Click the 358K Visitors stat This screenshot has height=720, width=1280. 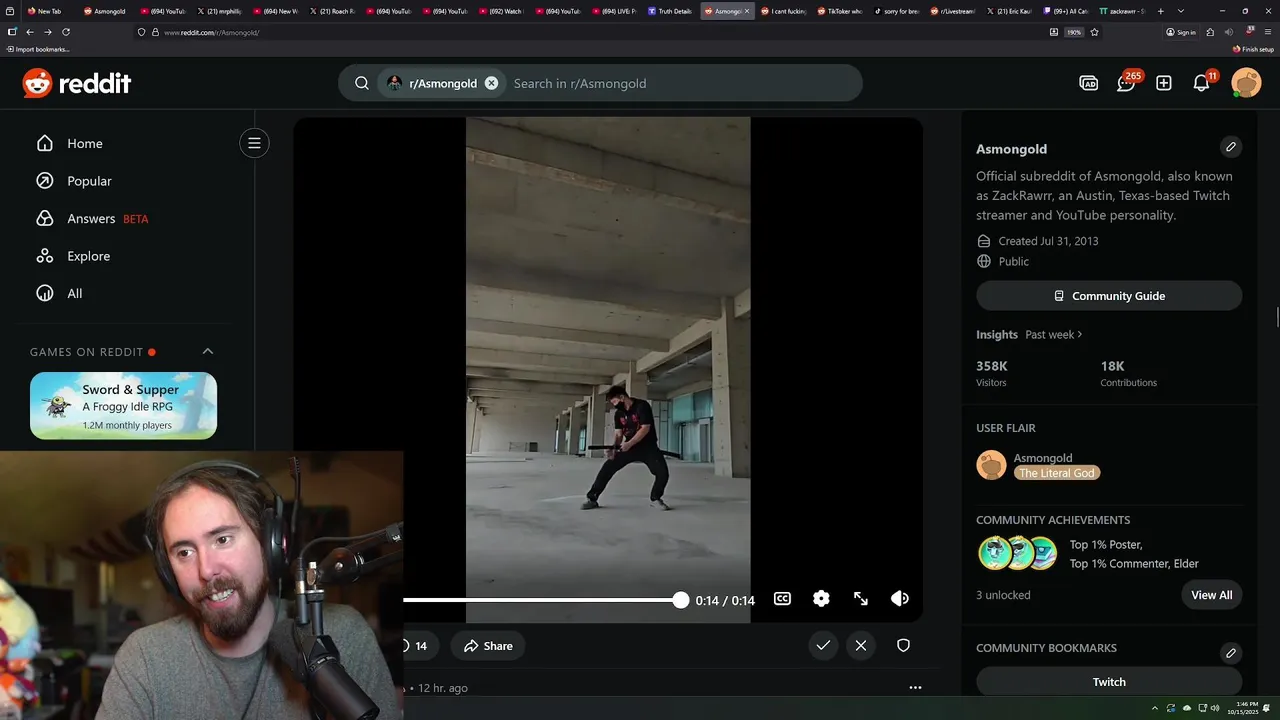click(992, 373)
